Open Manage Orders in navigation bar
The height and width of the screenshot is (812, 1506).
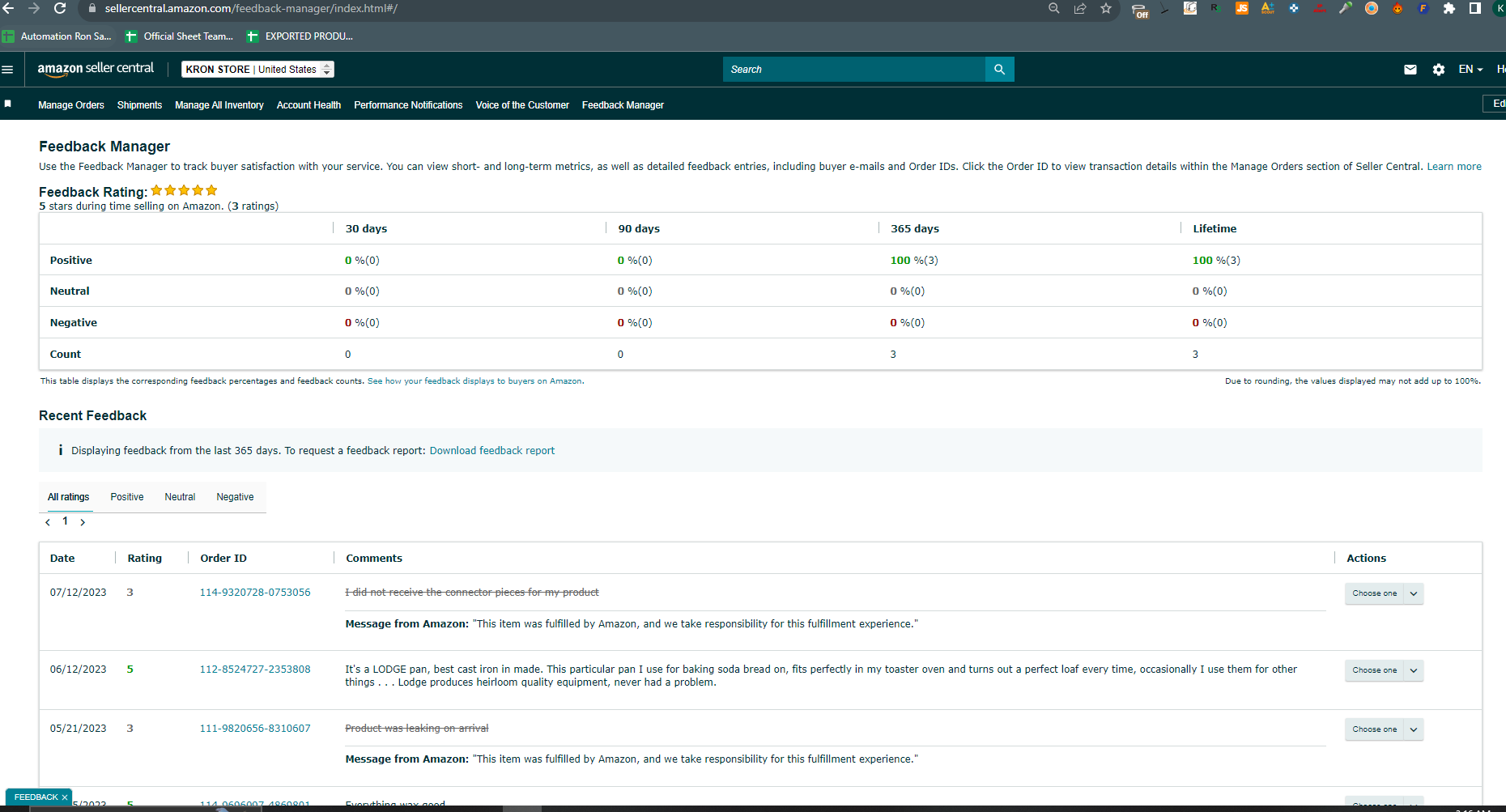pyautogui.click(x=71, y=105)
